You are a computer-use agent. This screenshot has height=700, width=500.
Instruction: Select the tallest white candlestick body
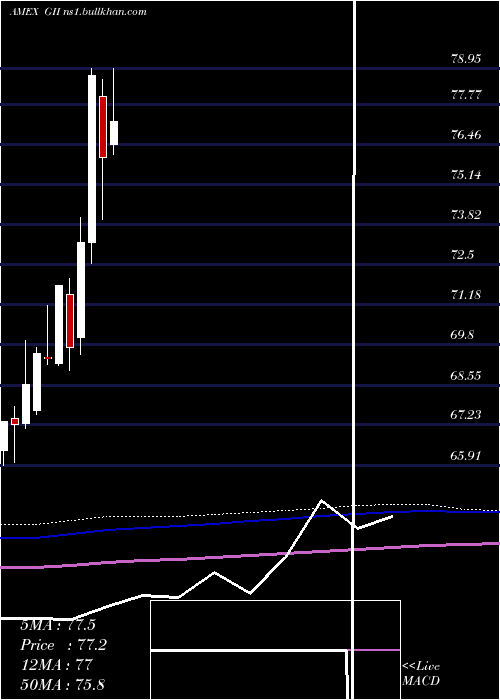92,159
